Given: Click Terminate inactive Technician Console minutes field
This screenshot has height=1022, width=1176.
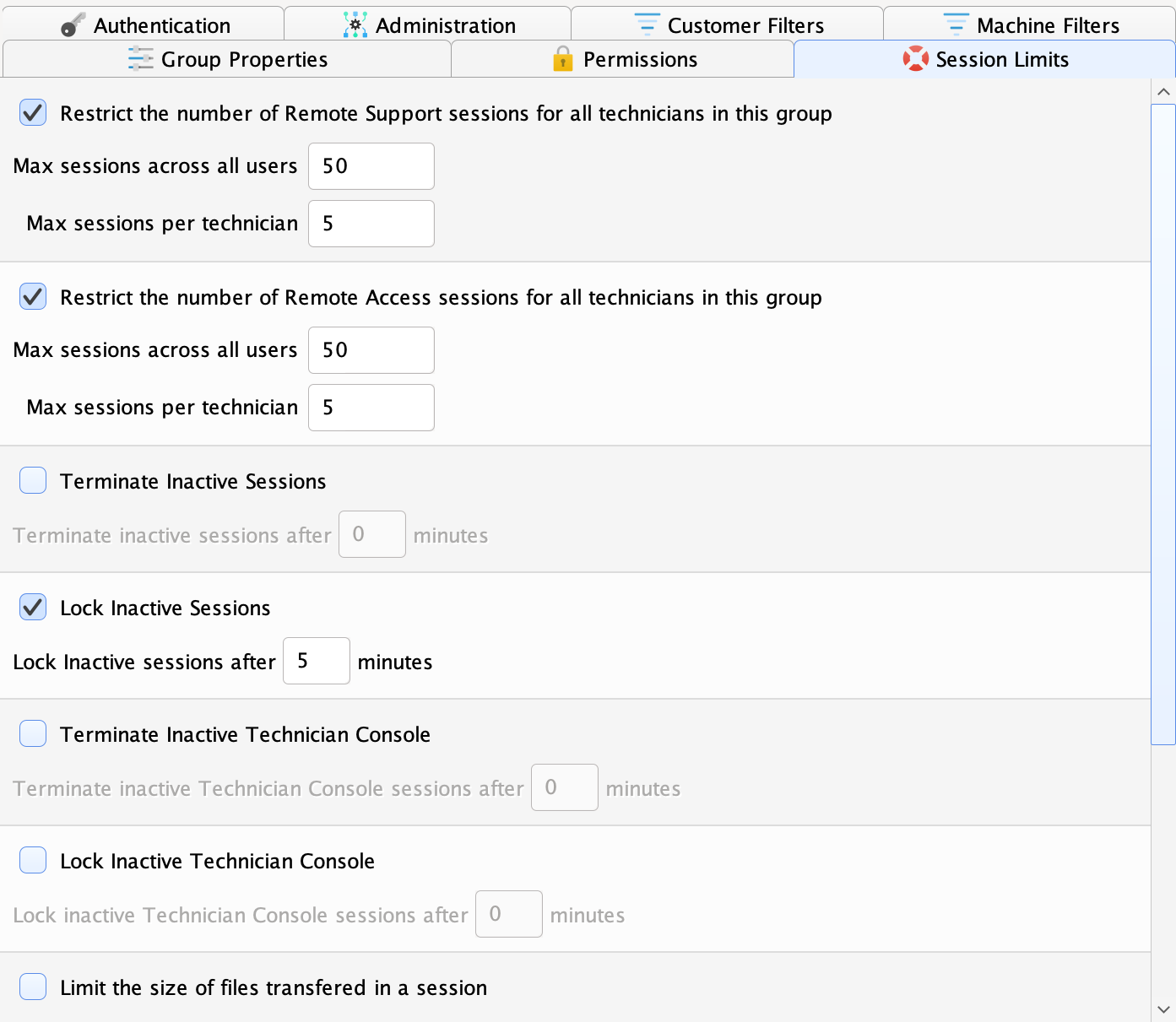Looking at the screenshot, I should (x=565, y=787).
